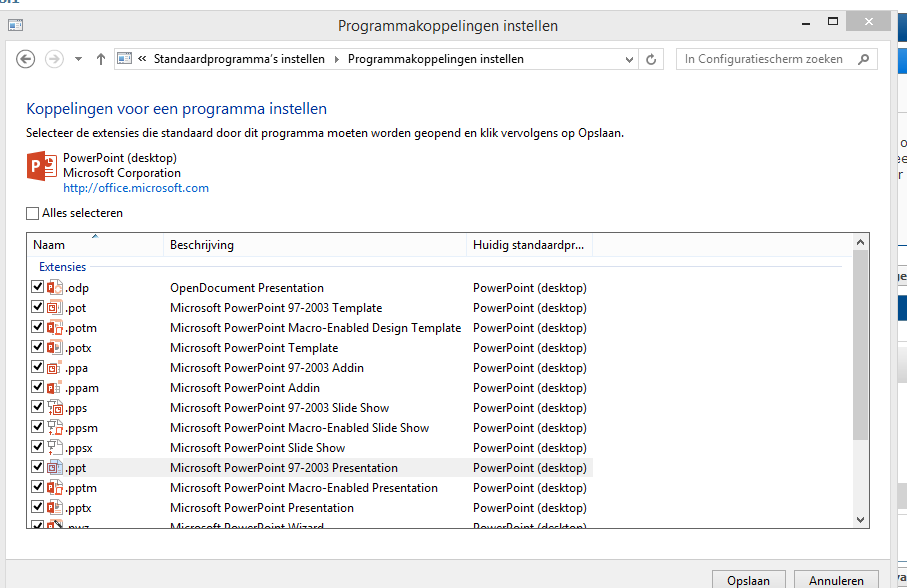The image size is (907, 588).
Task: Select 'Microsoft PowerPoint Macro-Enabled Slide Show' description
Action: [300, 428]
